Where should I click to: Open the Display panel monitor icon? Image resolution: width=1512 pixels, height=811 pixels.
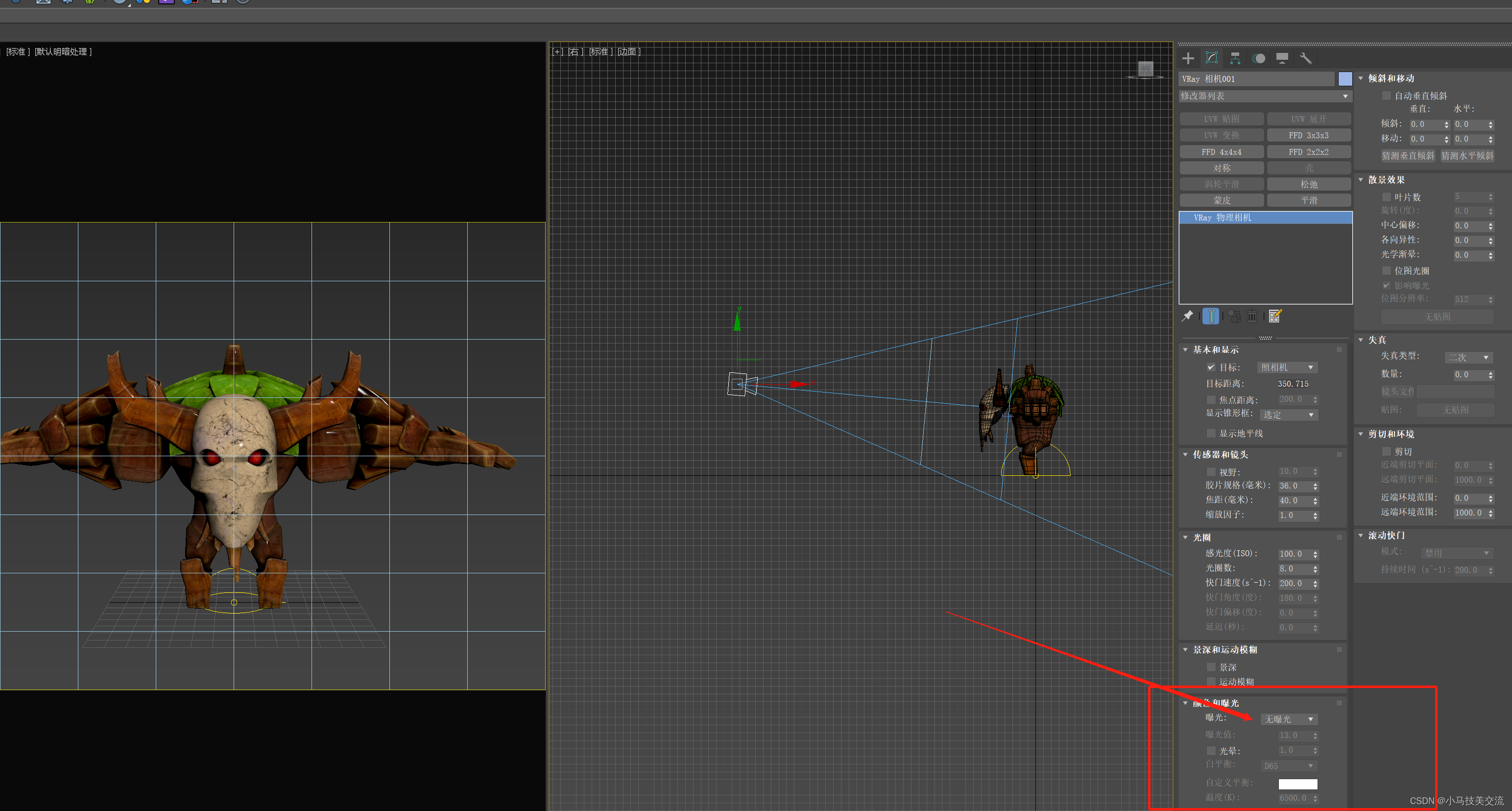[1282, 58]
